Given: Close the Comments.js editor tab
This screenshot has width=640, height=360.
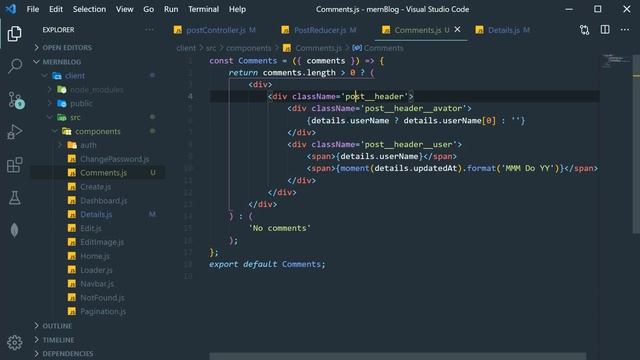Looking at the screenshot, I should 458,29.
